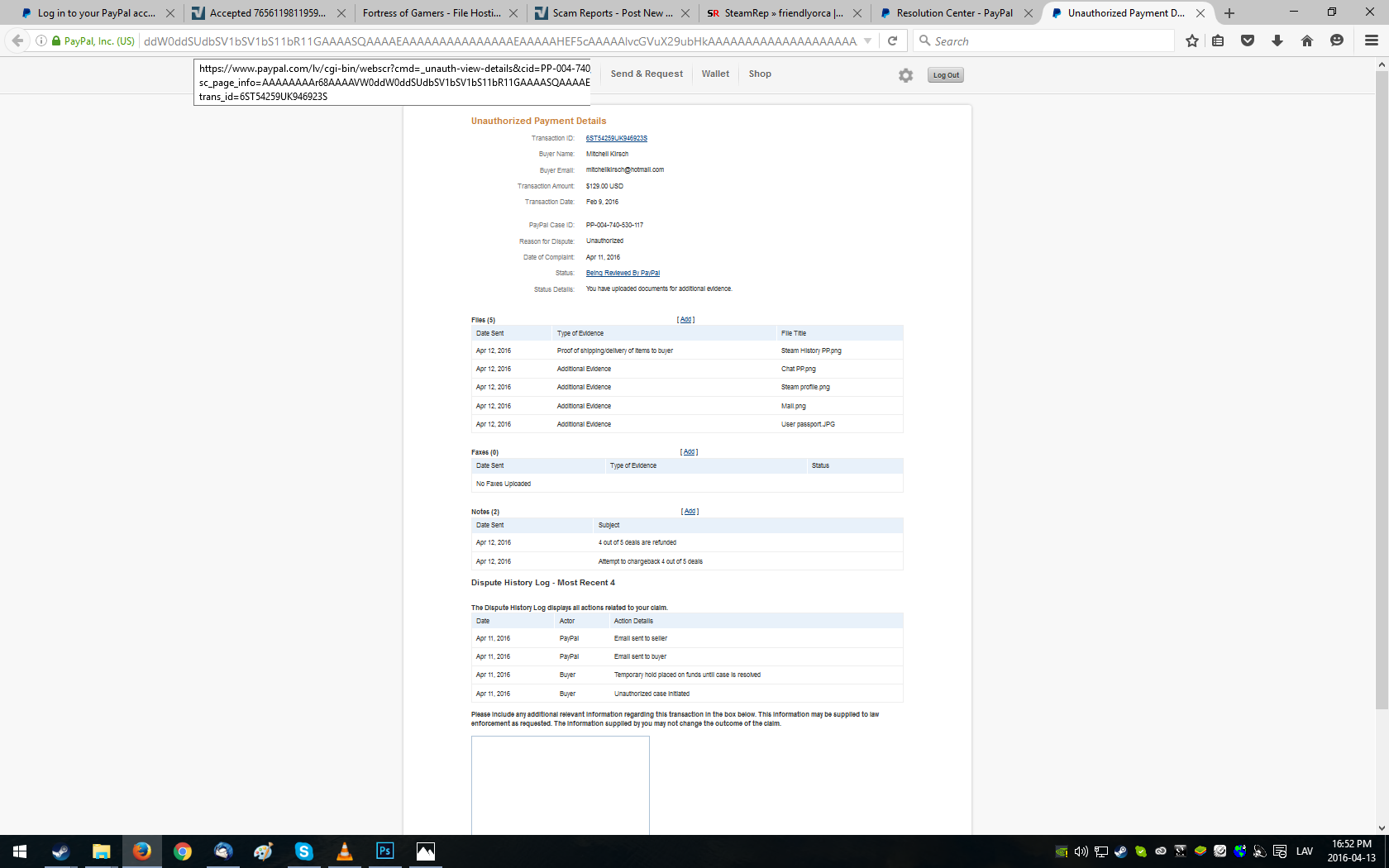Click inside the additional information text box
This screenshot has height=868, width=1389.
(x=560, y=784)
